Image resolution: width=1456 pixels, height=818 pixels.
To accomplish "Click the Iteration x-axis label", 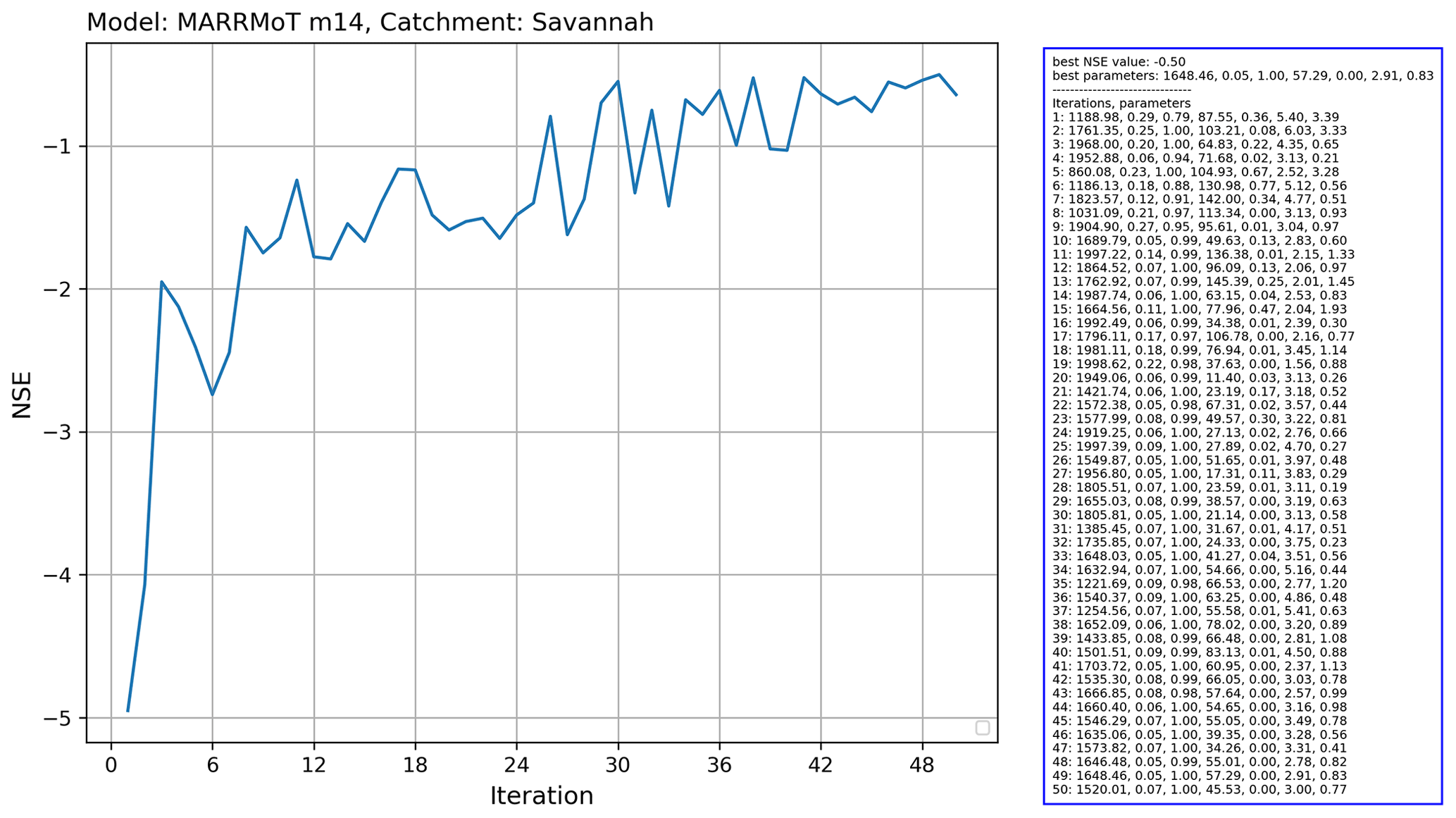I will coord(541,795).
